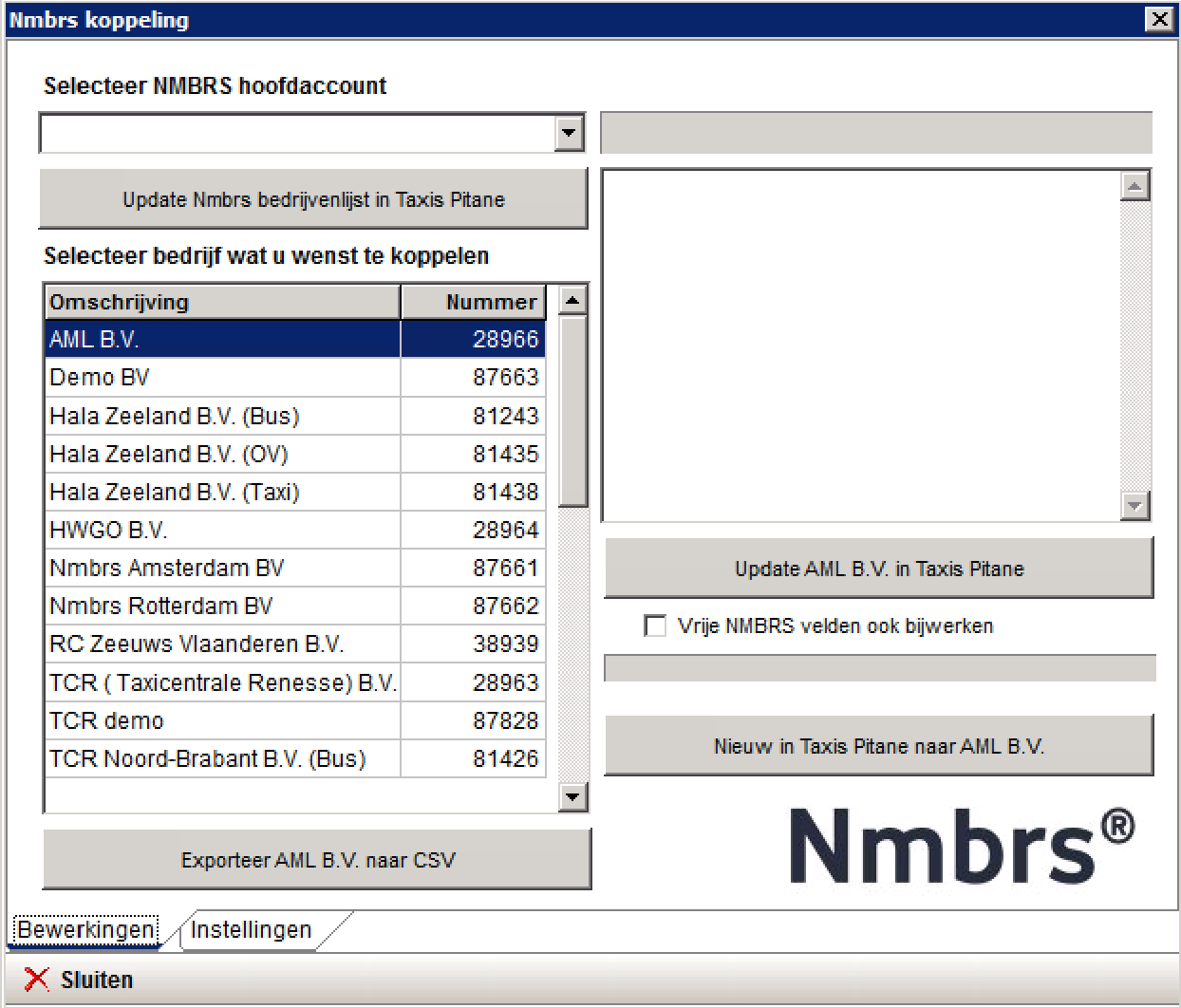
Task: Click number cell 87663
Action: [x=473, y=377]
